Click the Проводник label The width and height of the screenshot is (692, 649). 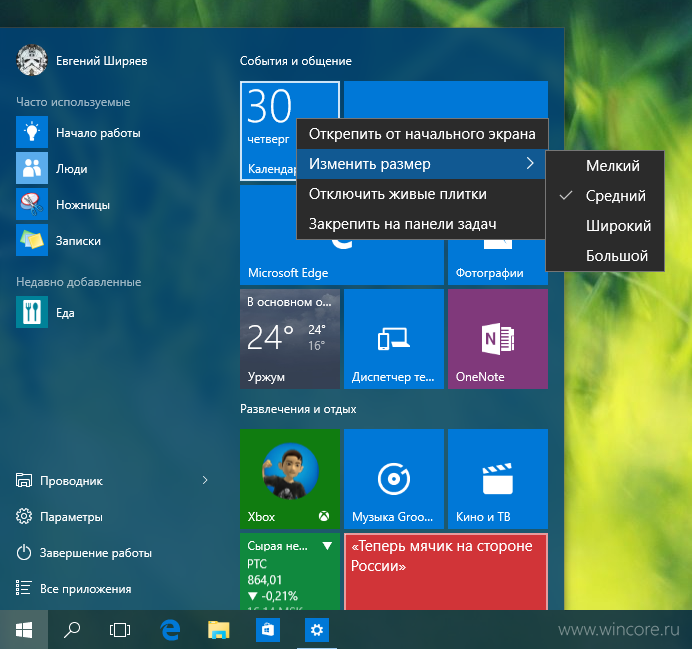pyautogui.click(x=71, y=480)
